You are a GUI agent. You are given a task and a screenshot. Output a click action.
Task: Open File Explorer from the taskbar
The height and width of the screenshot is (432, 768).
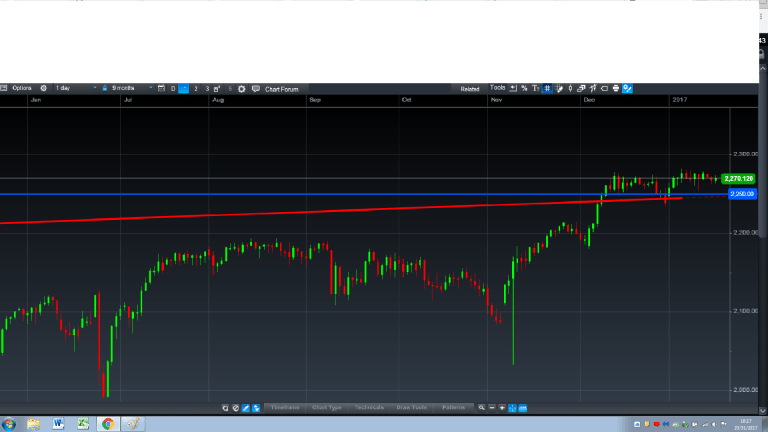(x=33, y=424)
